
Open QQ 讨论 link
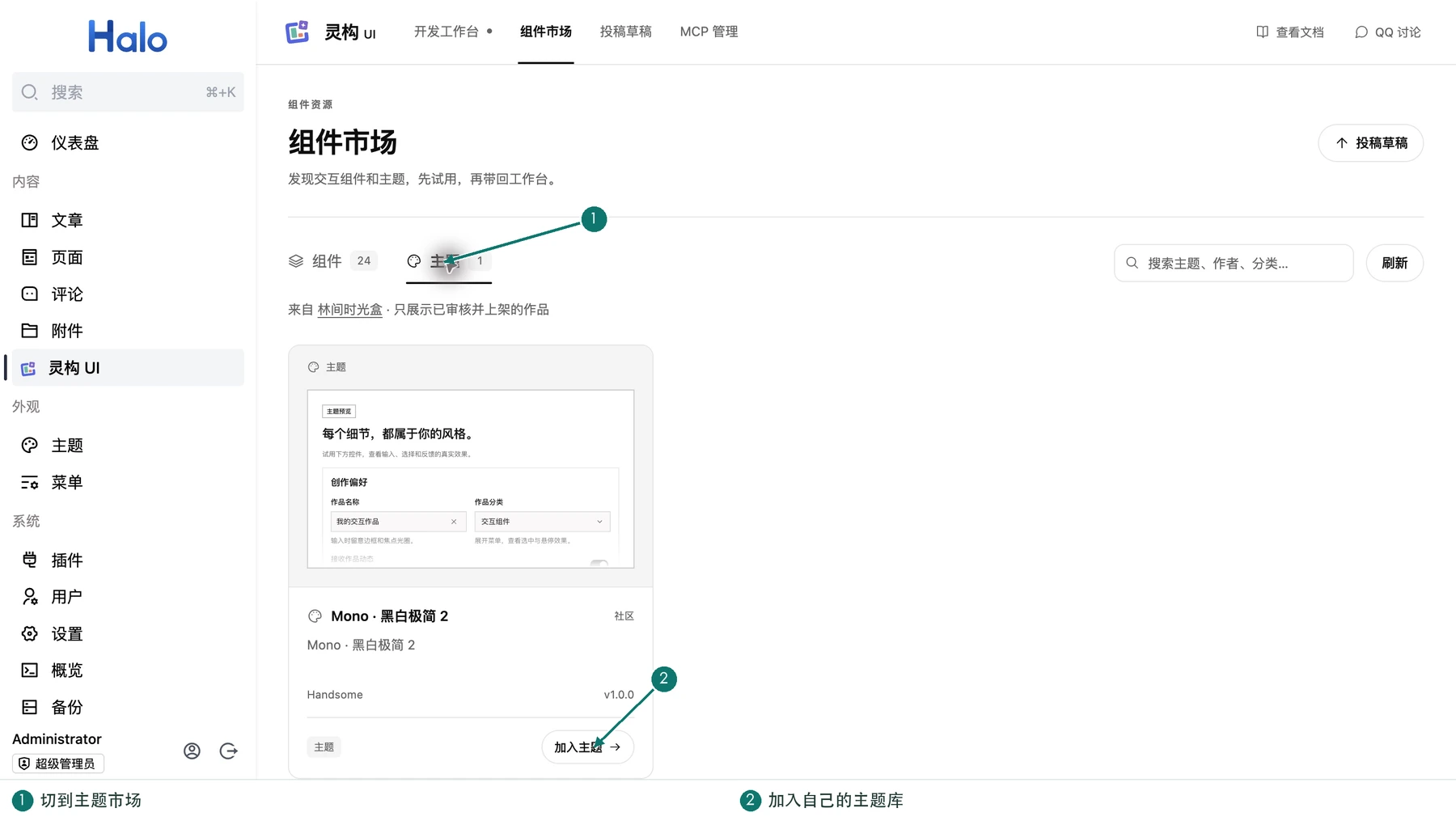click(1388, 32)
